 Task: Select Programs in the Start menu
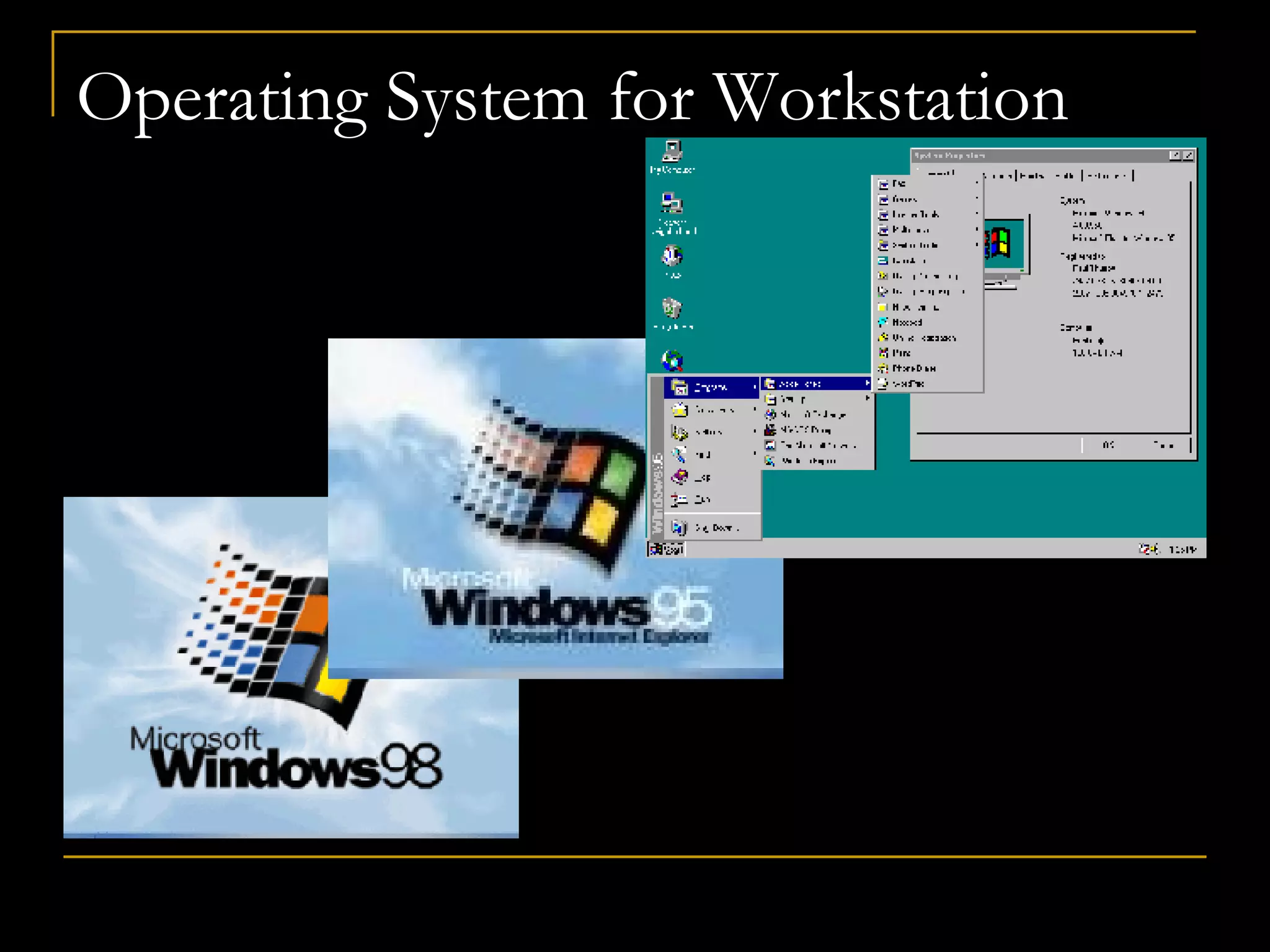[712, 387]
